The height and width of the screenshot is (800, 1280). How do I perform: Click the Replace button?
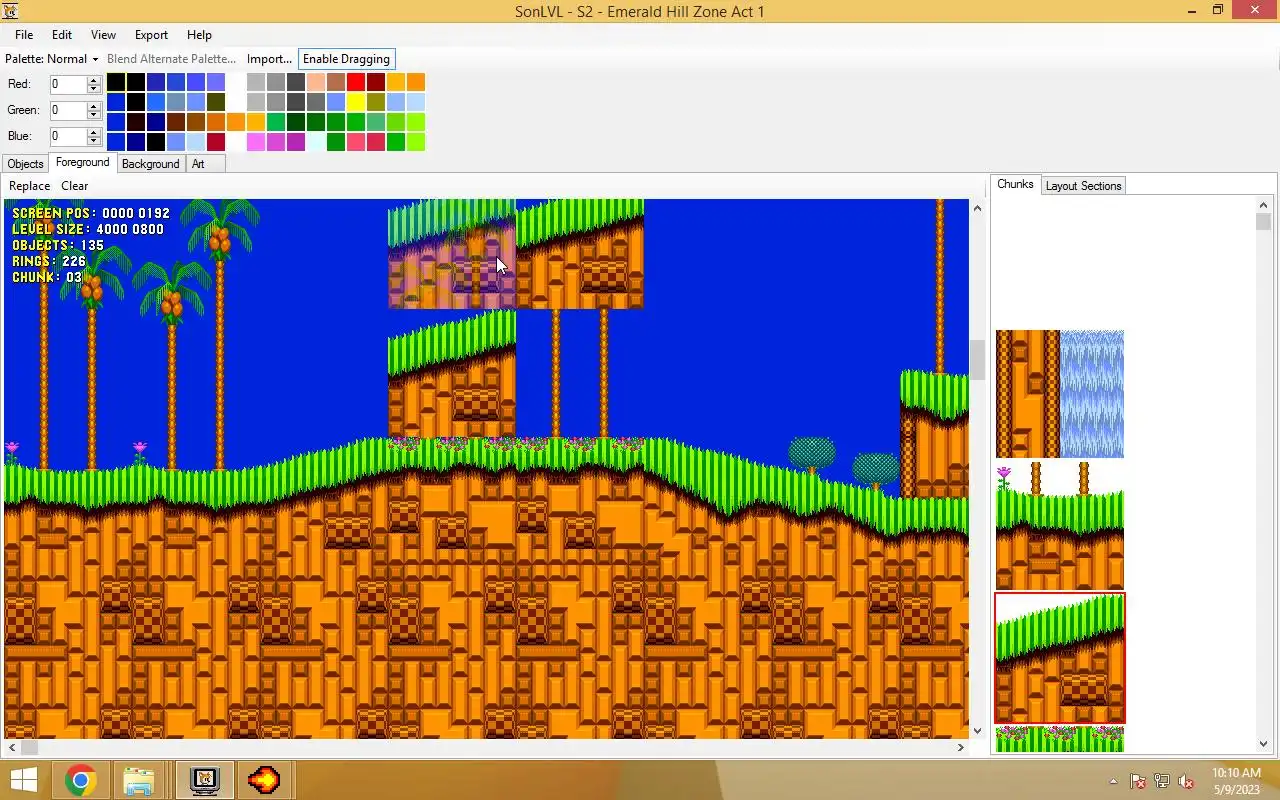(x=29, y=186)
